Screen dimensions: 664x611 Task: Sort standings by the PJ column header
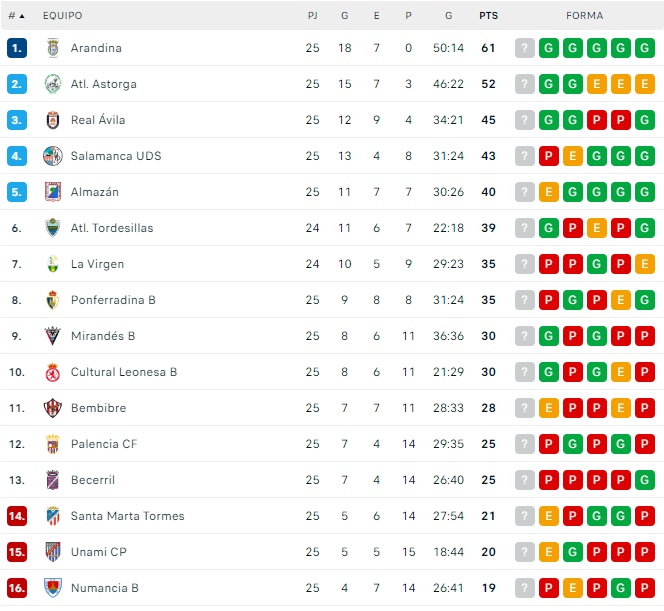[313, 16]
